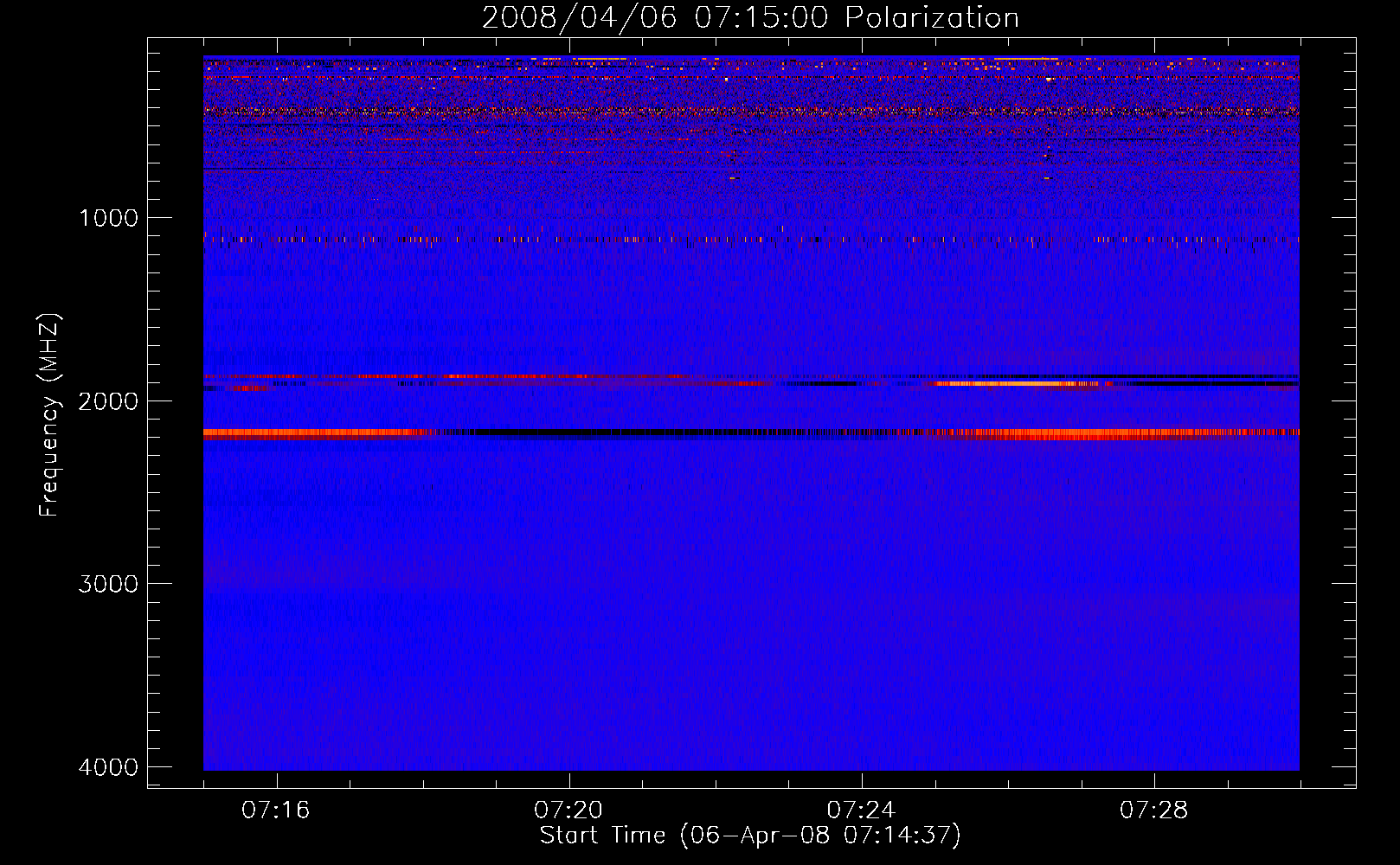Select the 2000 frequency axis label
Image resolution: width=1400 pixels, height=865 pixels.
pos(108,400)
